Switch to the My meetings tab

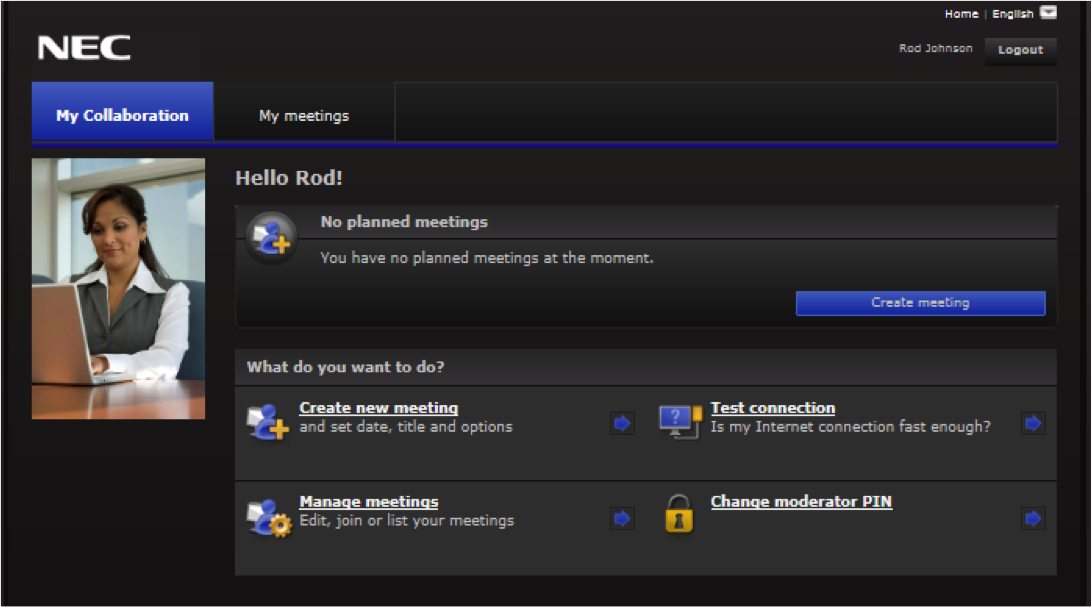[304, 116]
